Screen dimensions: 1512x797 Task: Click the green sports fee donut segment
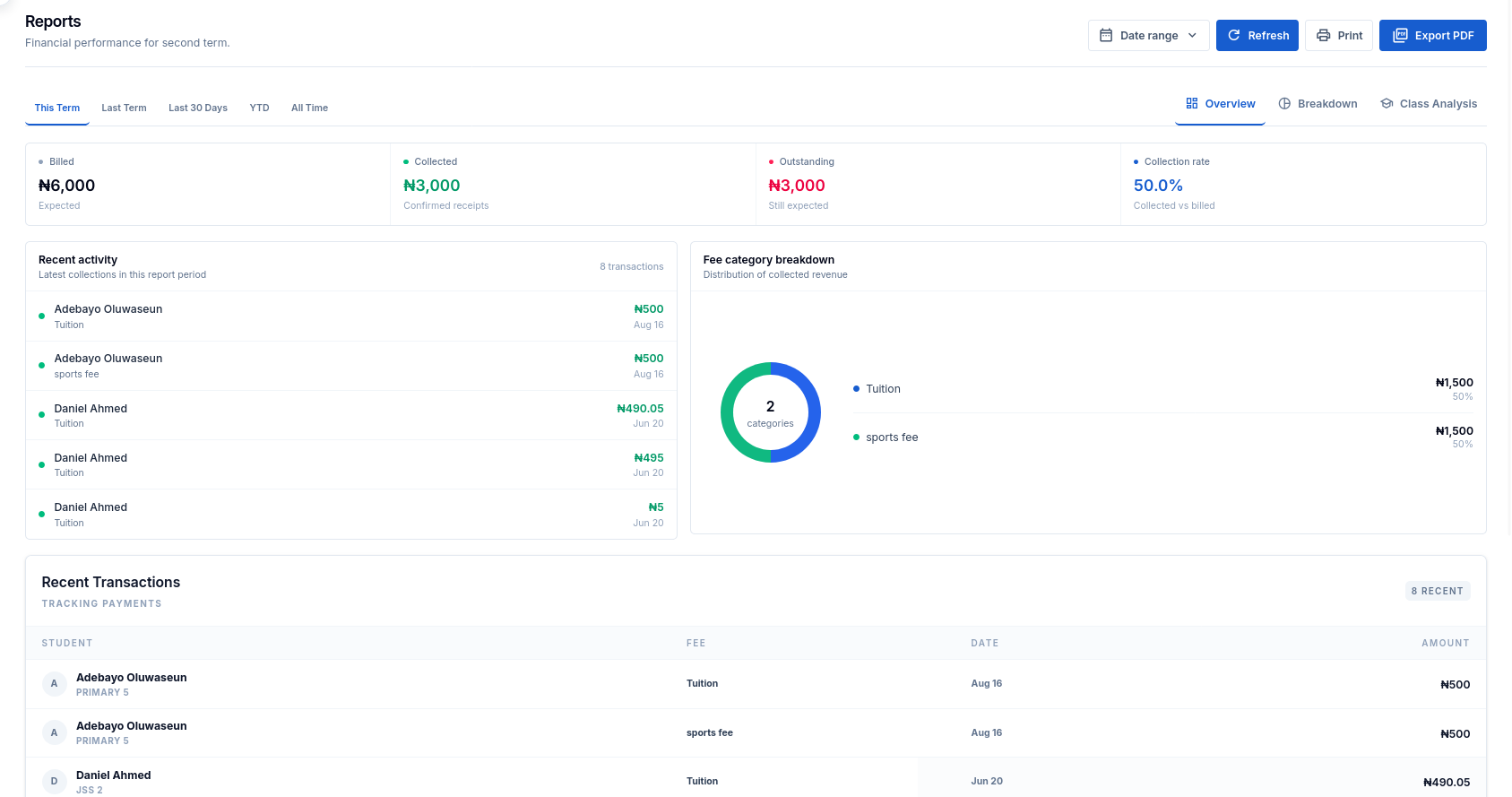pyautogui.click(x=728, y=412)
